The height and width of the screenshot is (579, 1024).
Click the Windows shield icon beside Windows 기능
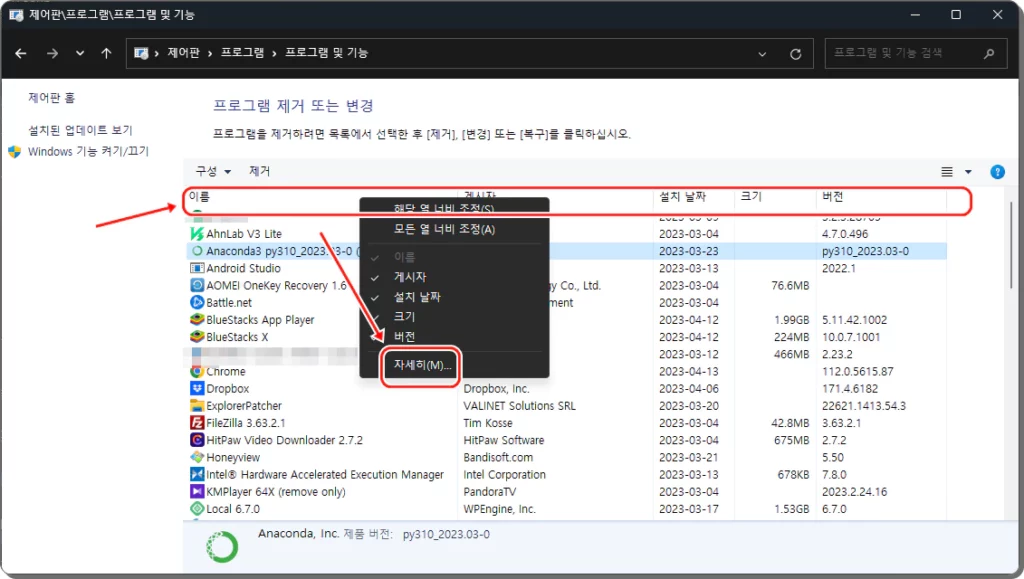click(15, 151)
